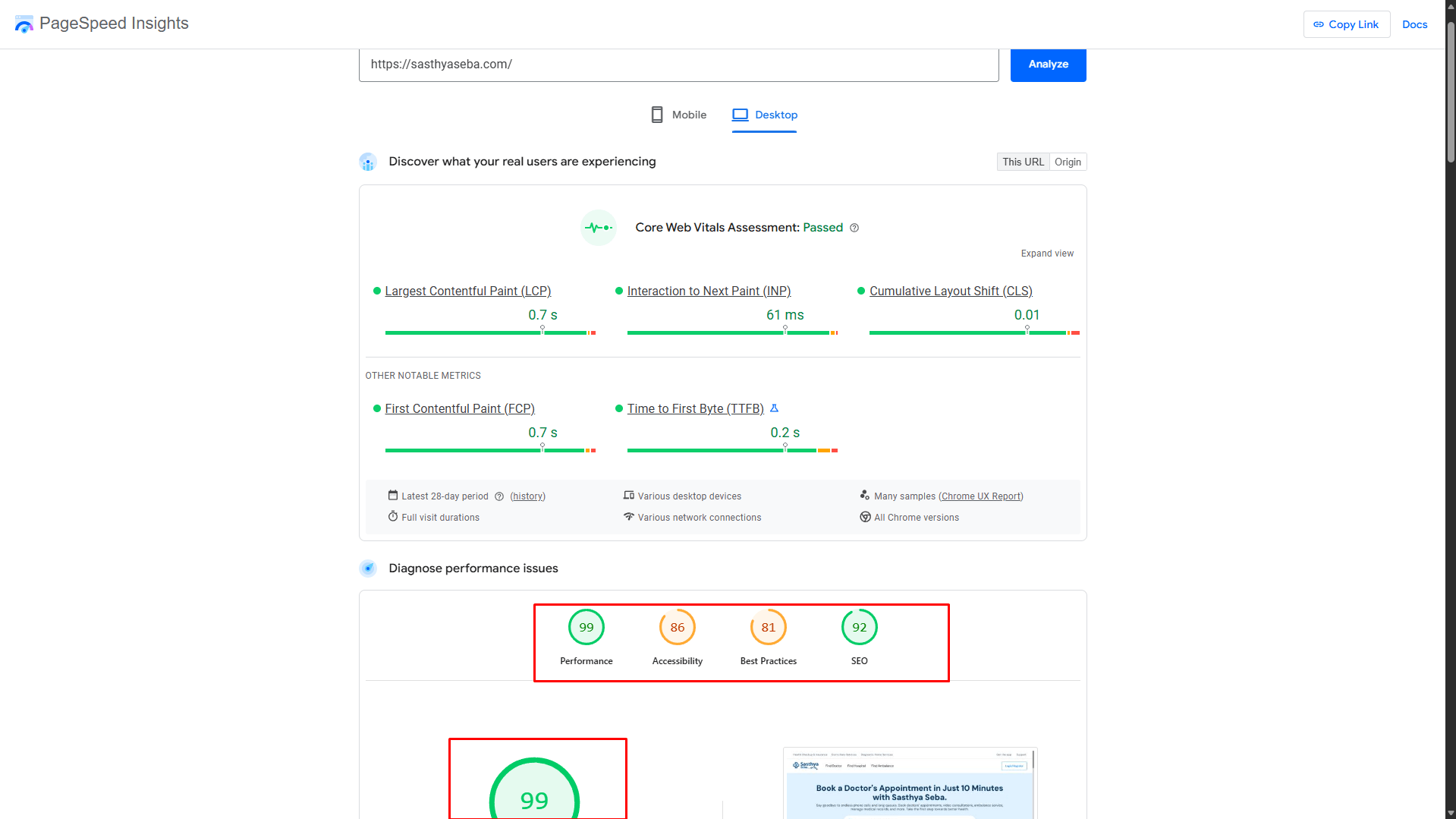Click the LCP distribution bar

pyautogui.click(x=490, y=332)
